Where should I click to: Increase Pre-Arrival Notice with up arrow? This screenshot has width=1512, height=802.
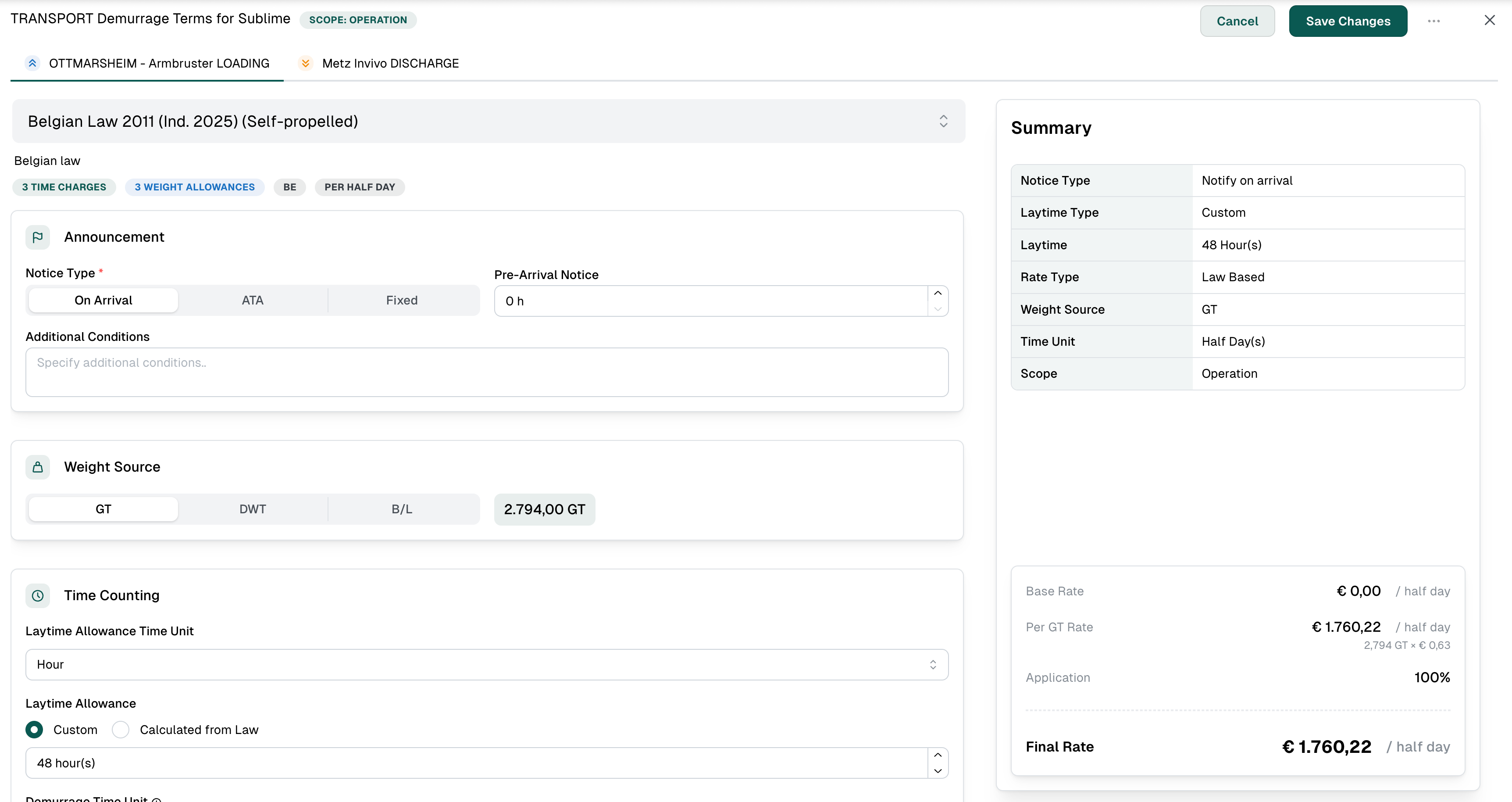[x=938, y=293]
